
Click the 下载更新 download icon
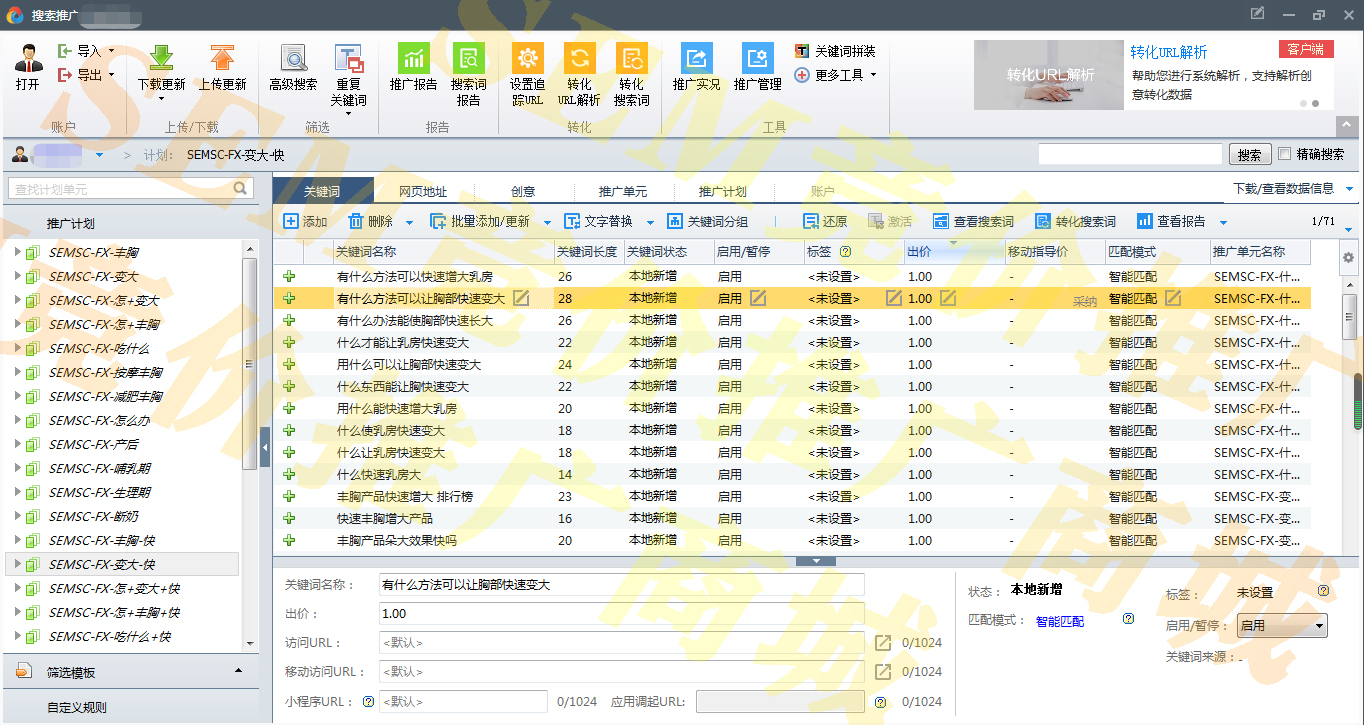click(161, 58)
